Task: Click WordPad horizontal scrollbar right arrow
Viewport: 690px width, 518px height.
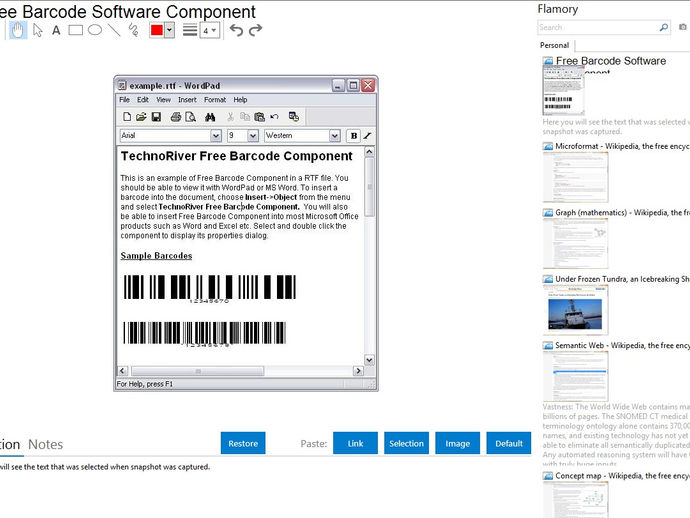Action: tap(358, 371)
